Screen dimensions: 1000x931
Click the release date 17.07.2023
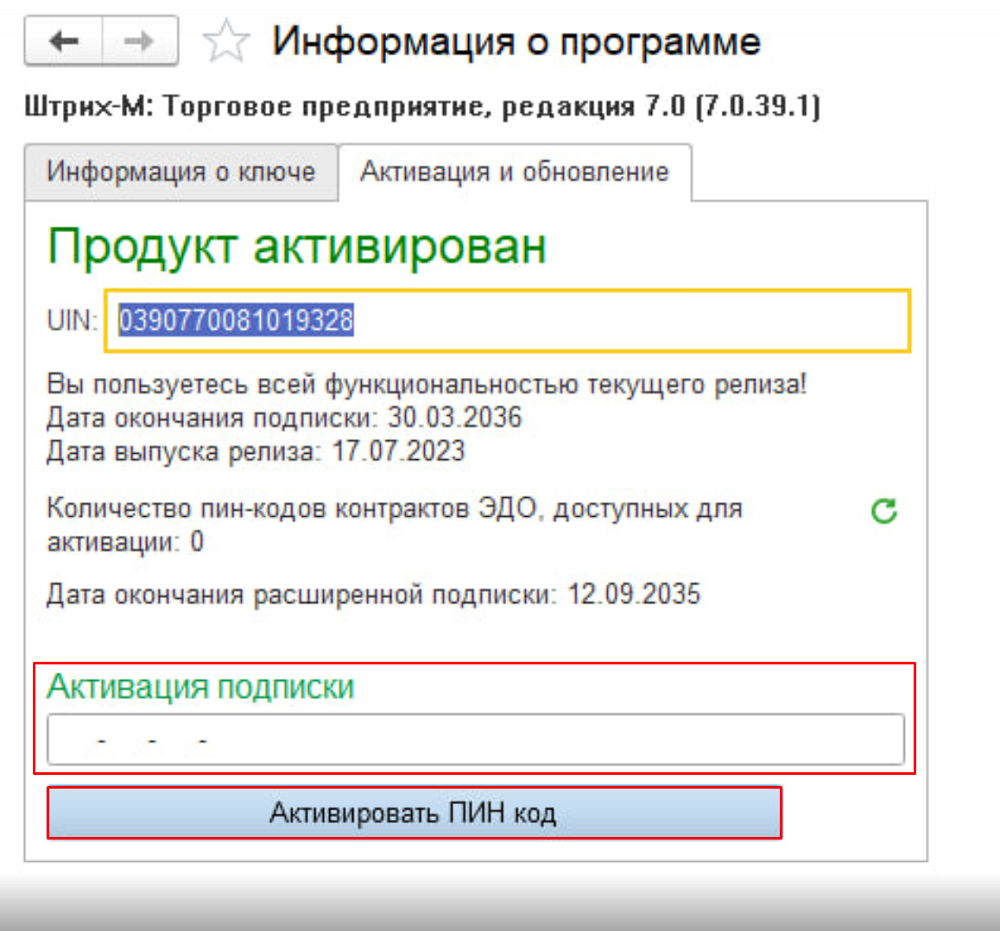(399, 452)
